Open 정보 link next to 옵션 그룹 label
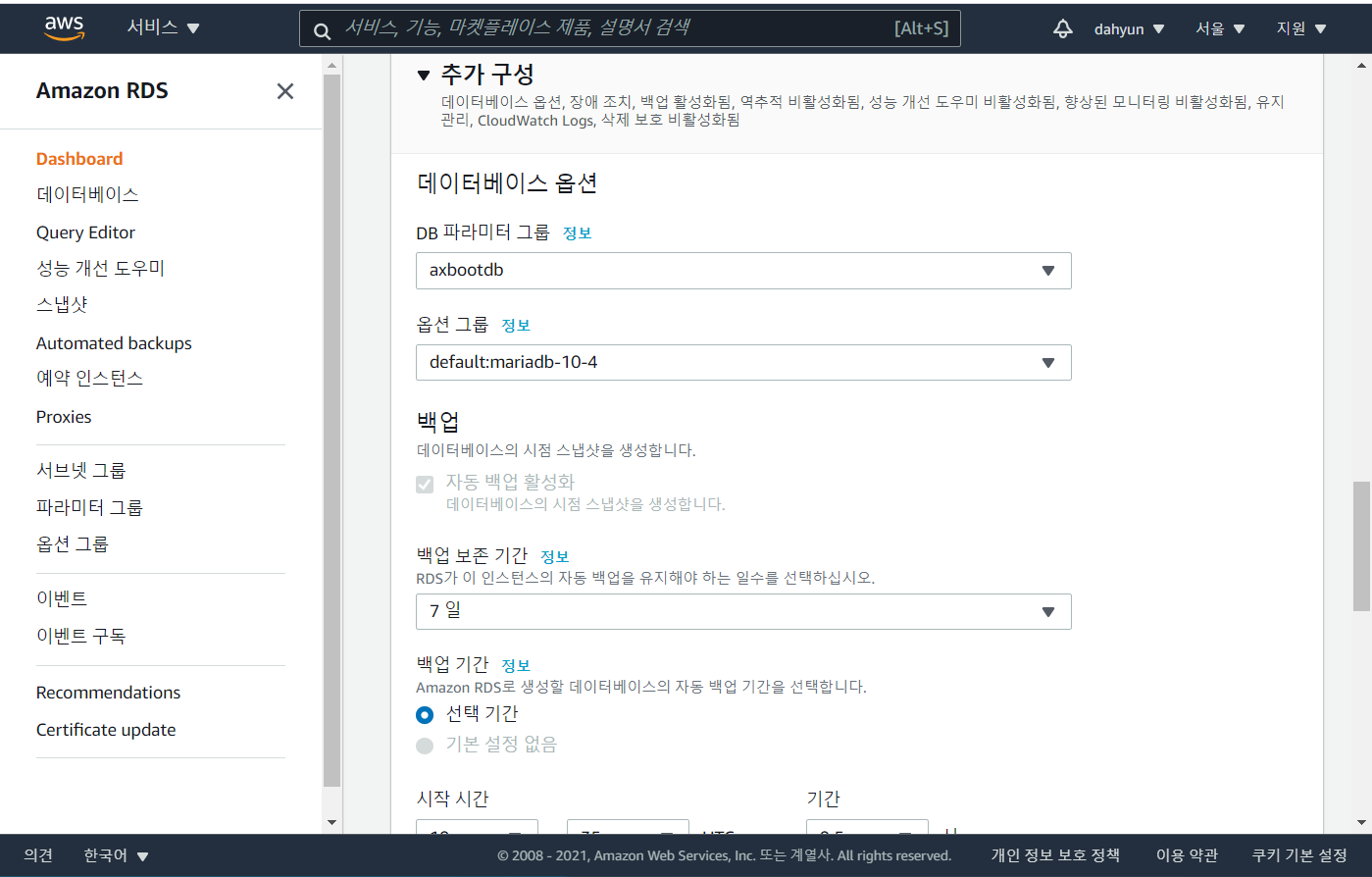 coord(516,326)
